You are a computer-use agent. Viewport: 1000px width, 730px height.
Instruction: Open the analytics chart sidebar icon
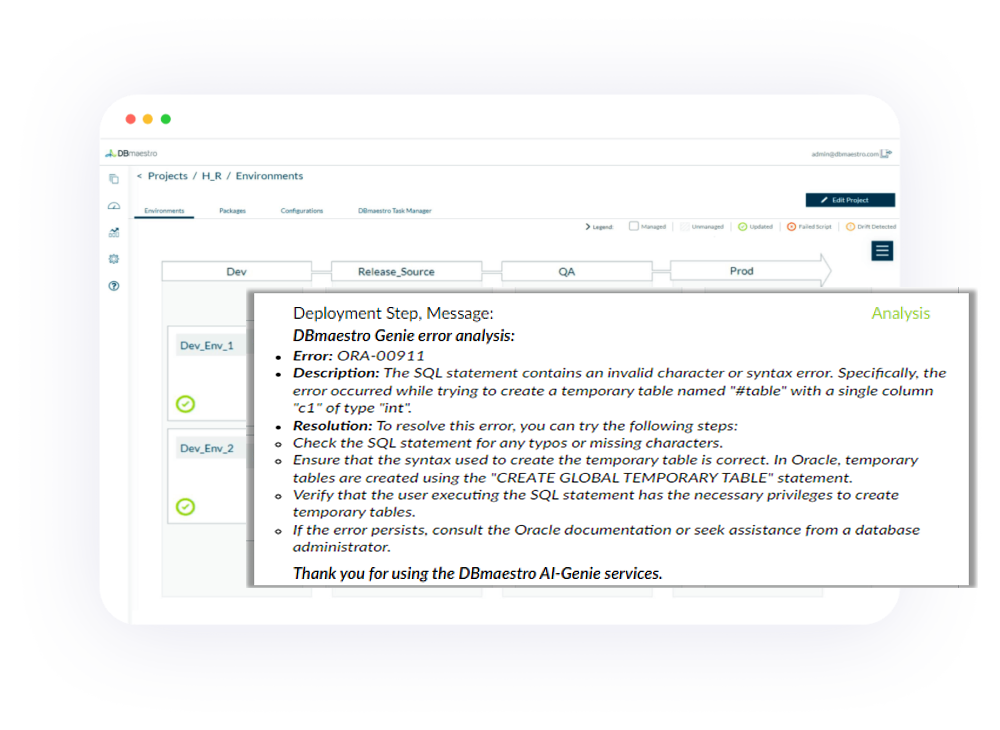pyautogui.click(x=114, y=232)
